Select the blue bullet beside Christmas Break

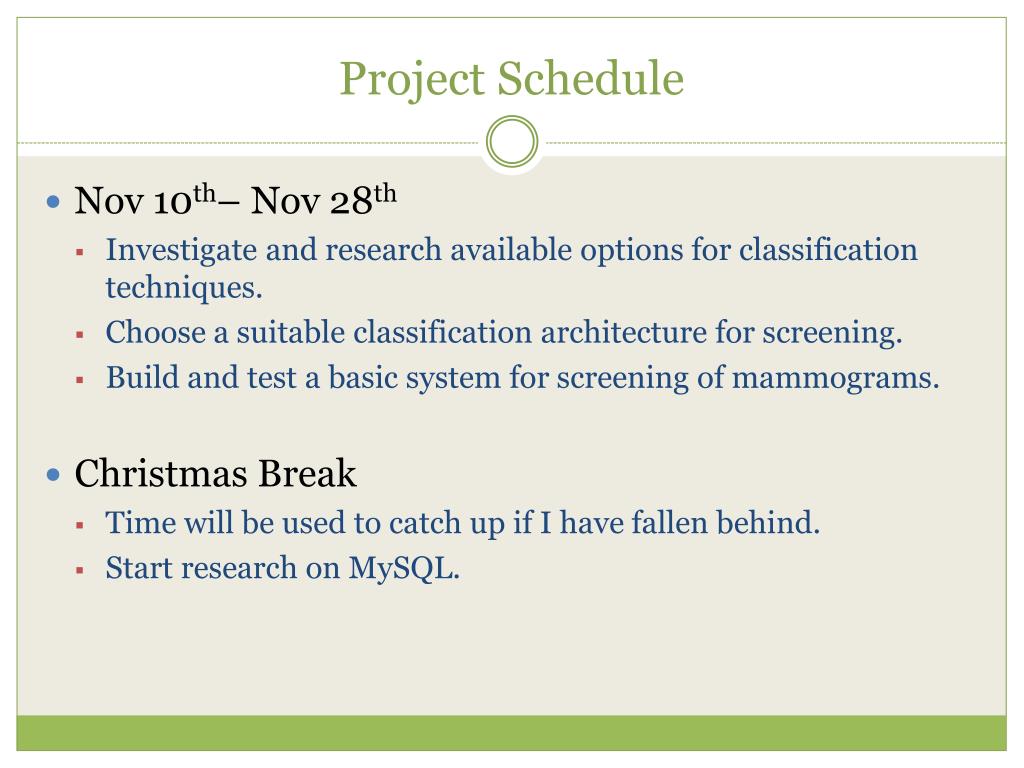pyautogui.click(x=54, y=475)
